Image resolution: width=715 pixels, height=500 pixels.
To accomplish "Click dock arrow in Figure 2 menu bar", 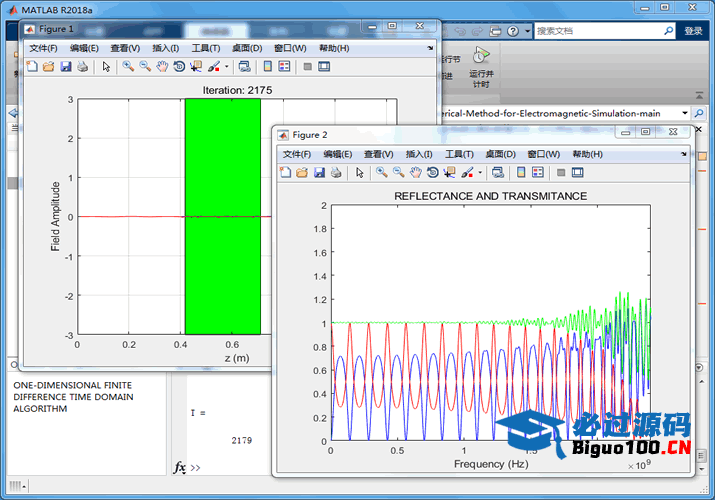I will click(684, 154).
